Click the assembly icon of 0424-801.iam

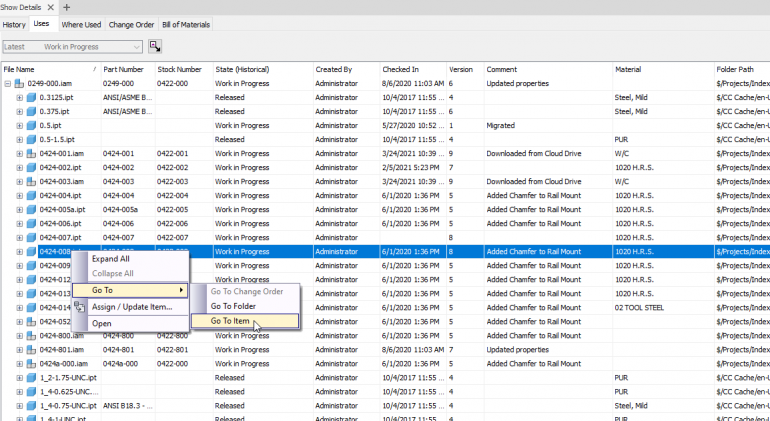tap(31, 350)
